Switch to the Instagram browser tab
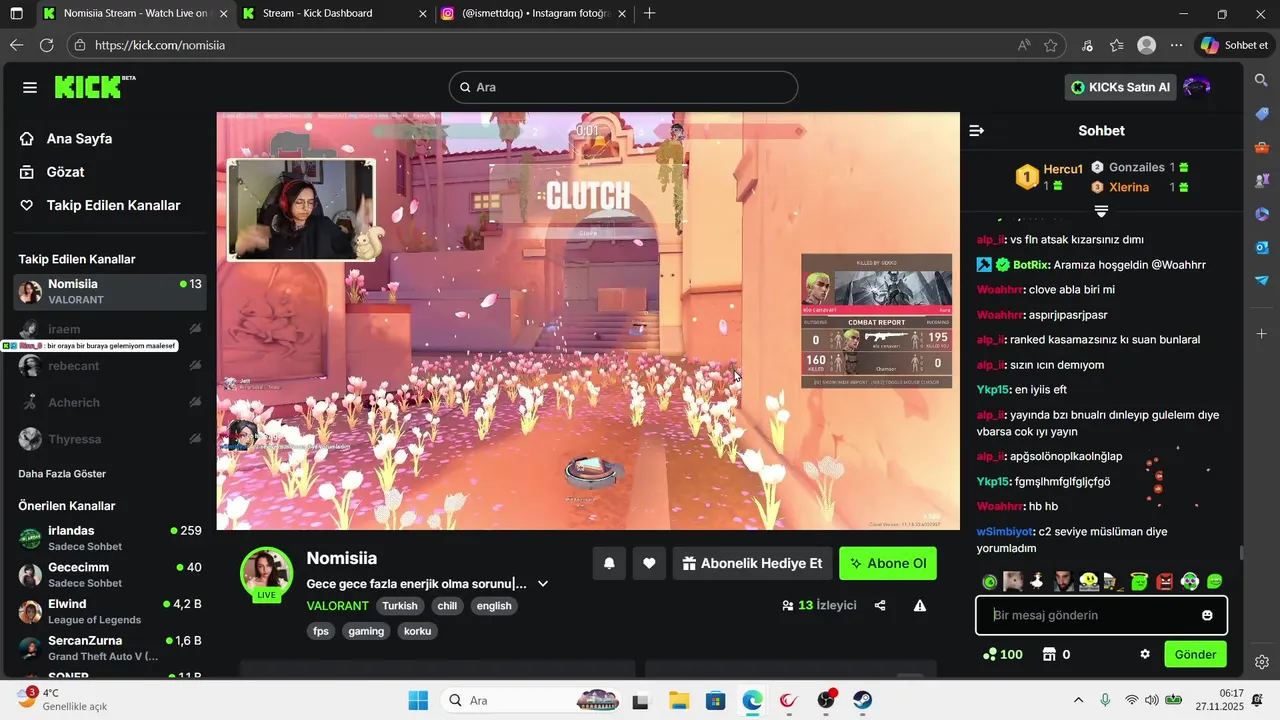Image resolution: width=1280 pixels, height=720 pixels. [x=534, y=14]
